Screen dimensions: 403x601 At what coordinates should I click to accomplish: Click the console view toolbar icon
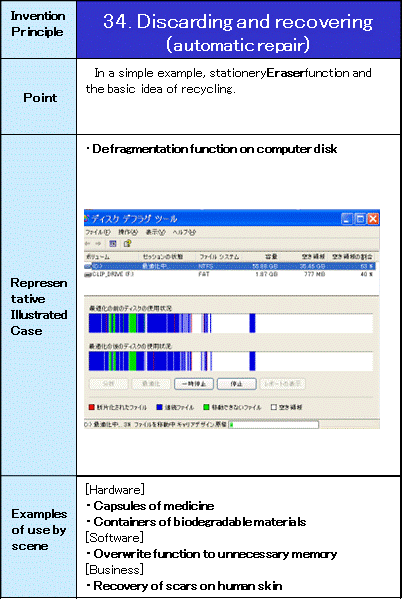pyautogui.click(x=113, y=244)
